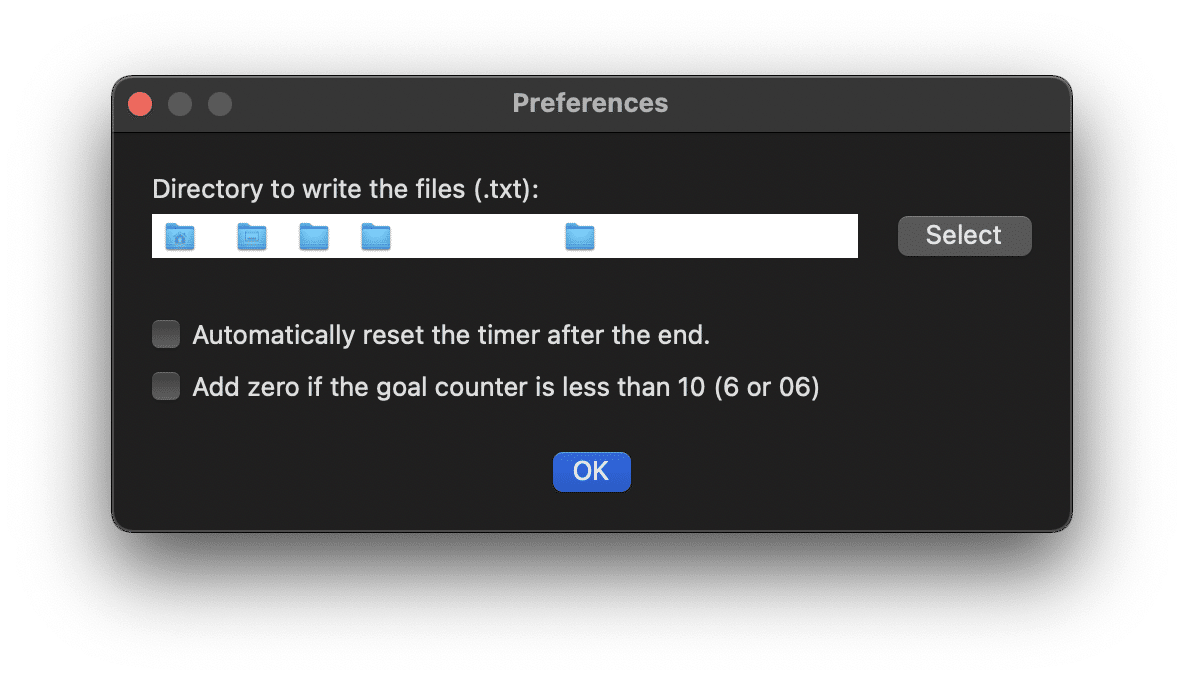Click the greyed-out zoom window button
This screenshot has width=1184, height=680.
pyautogui.click(x=220, y=104)
